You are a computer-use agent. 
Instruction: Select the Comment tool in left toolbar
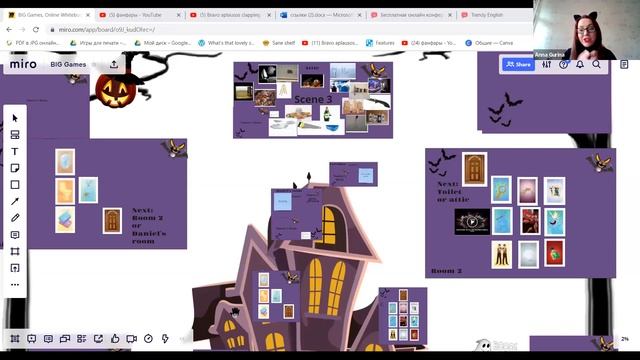click(15, 235)
